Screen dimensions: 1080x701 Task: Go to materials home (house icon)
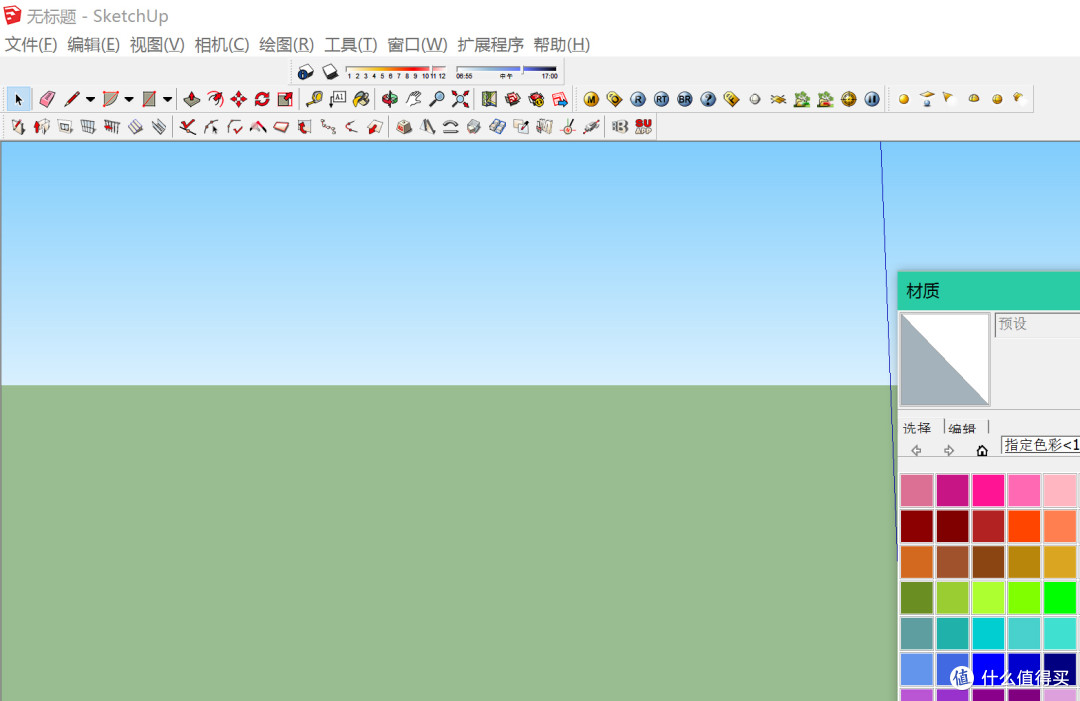point(982,450)
